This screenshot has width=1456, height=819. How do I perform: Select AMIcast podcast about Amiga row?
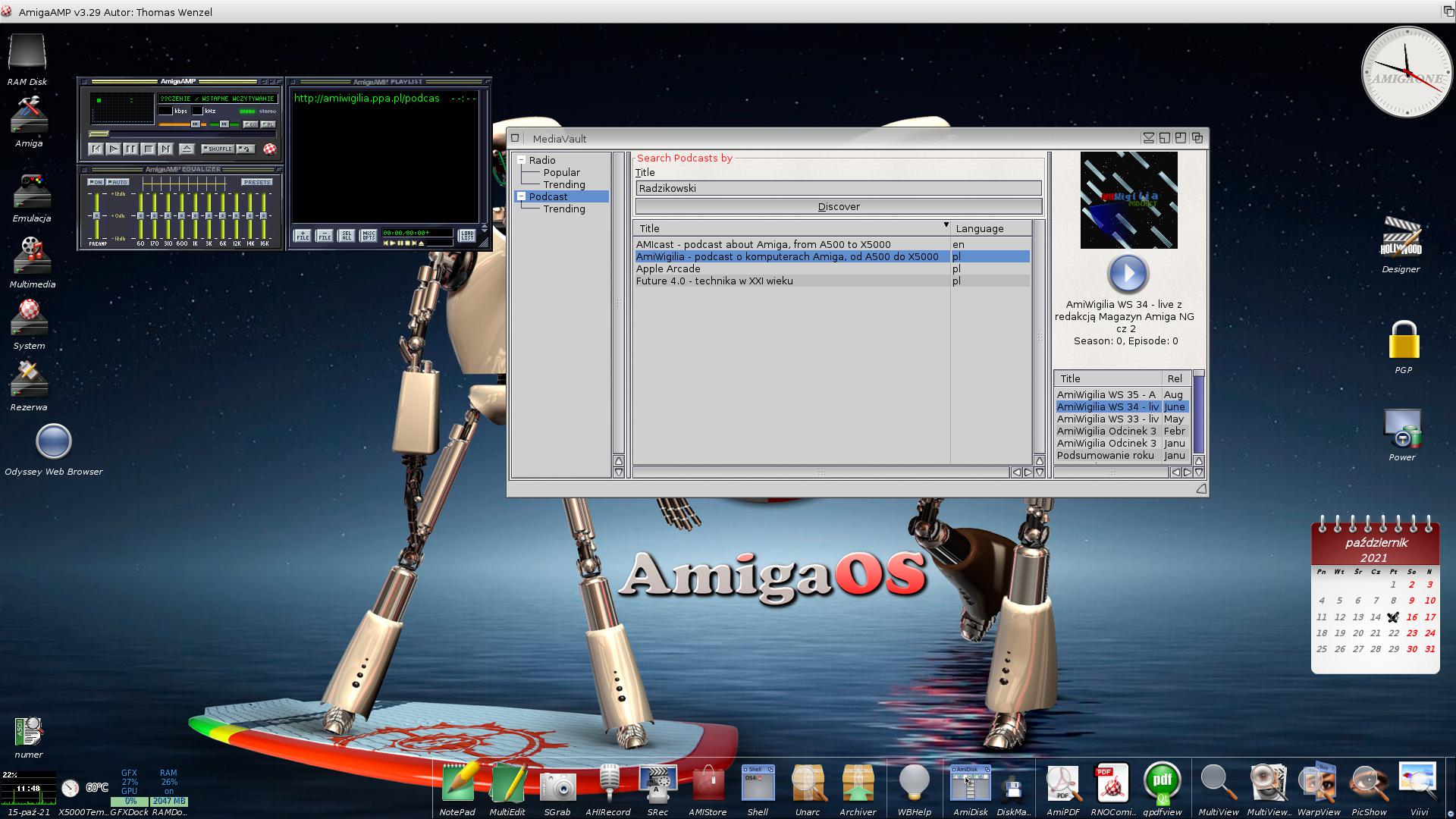click(x=832, y=244)
